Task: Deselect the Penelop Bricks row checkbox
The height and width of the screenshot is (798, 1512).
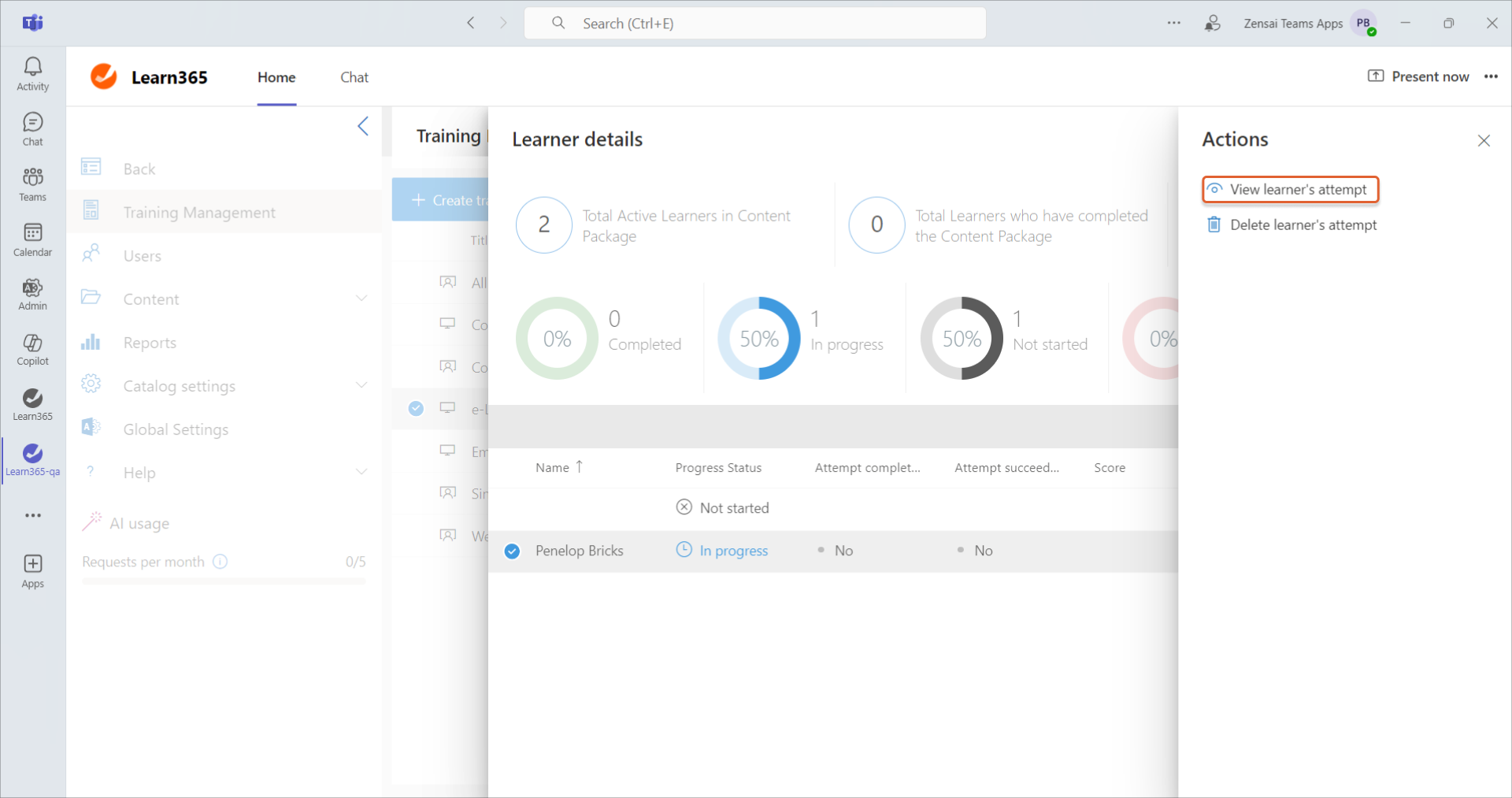Action: 513,551
